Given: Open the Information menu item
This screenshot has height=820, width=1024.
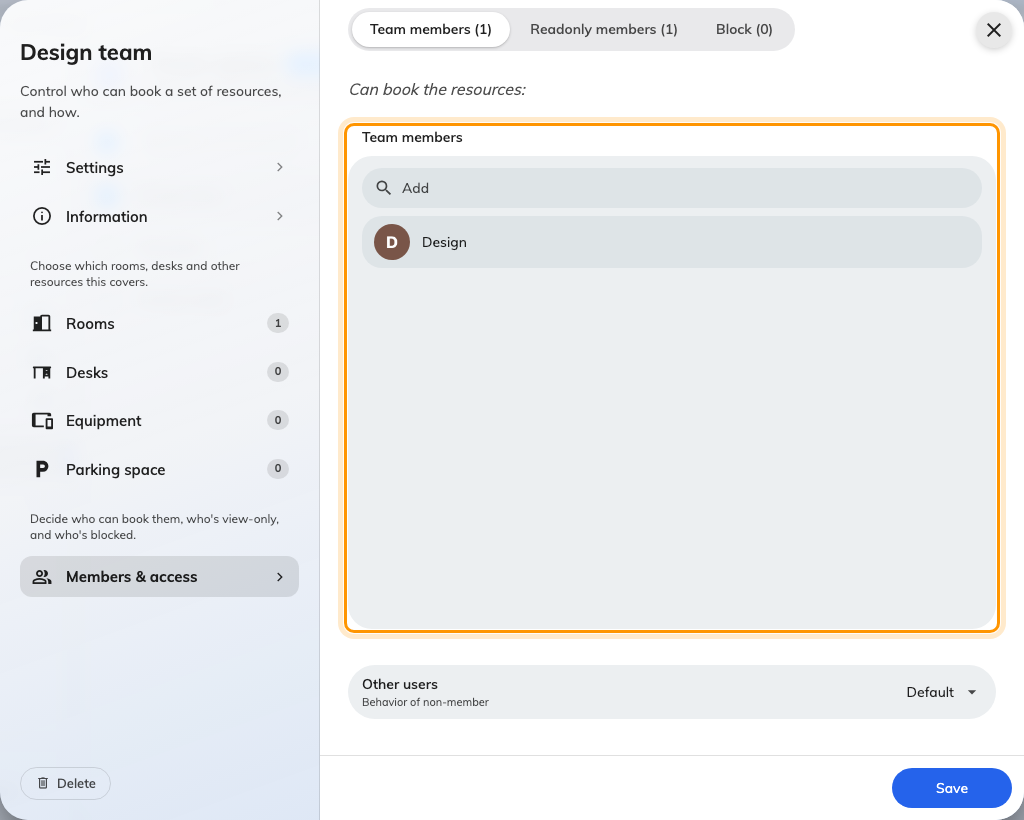Looking at the screenshot, I should 159,216.
